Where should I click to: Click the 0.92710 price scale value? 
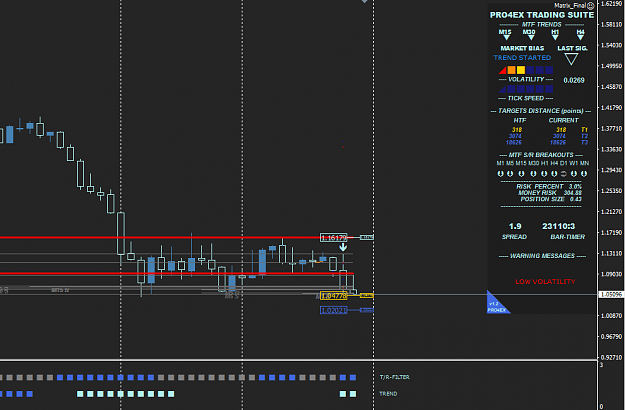[611, 357]
